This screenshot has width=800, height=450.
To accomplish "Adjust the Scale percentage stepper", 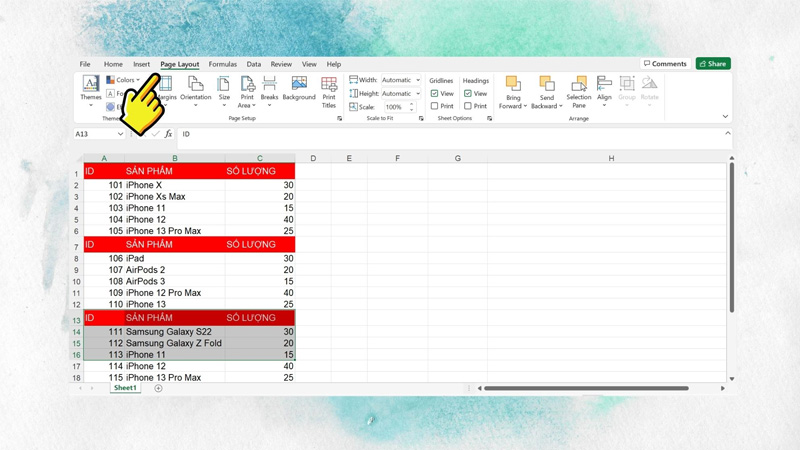I will (x=412, y=107).
